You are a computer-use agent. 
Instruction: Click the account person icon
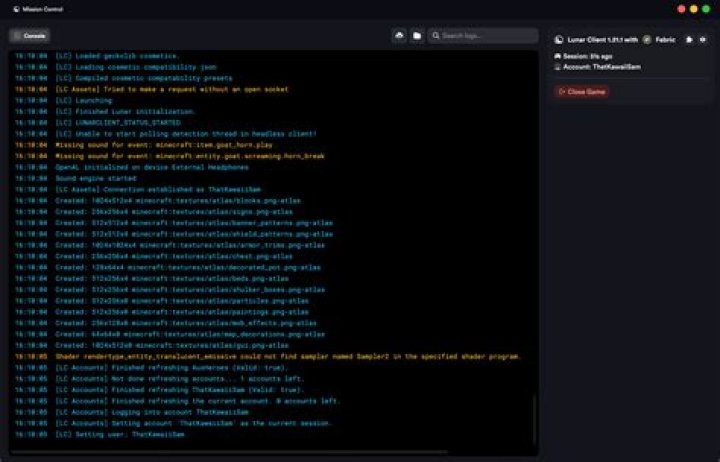point(557,67)
